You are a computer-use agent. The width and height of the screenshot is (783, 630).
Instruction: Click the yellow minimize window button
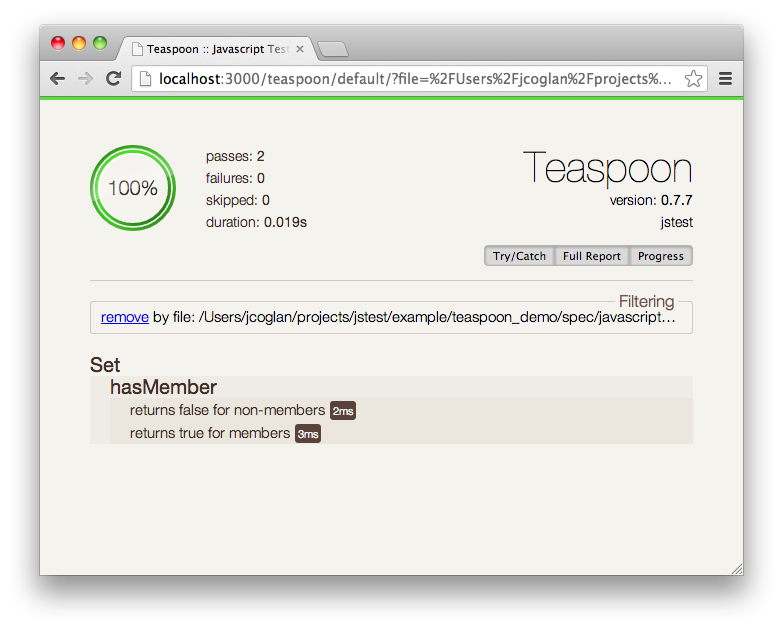tap(79, 43)
